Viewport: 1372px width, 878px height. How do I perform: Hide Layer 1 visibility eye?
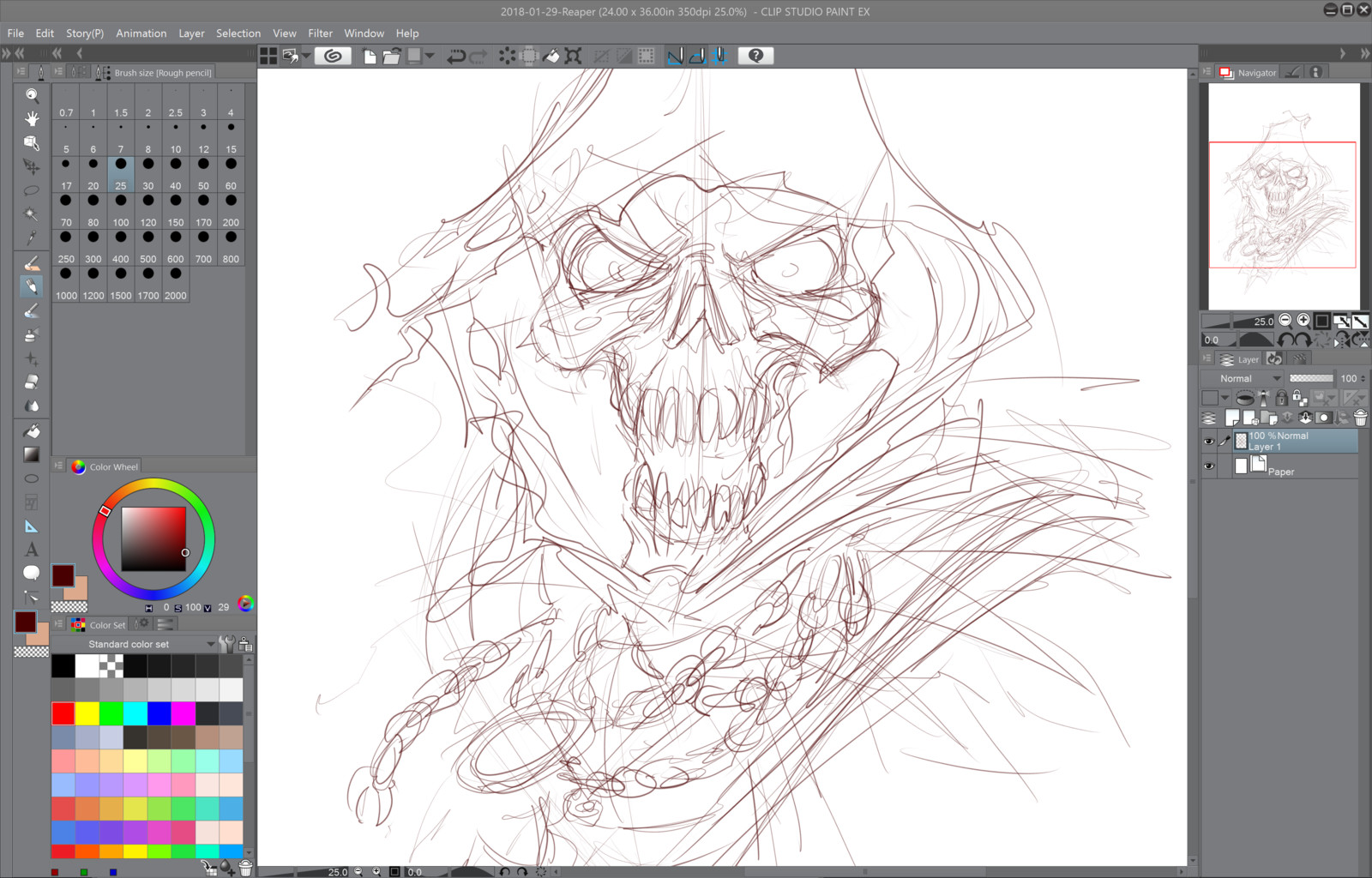tap(1209, 442)
